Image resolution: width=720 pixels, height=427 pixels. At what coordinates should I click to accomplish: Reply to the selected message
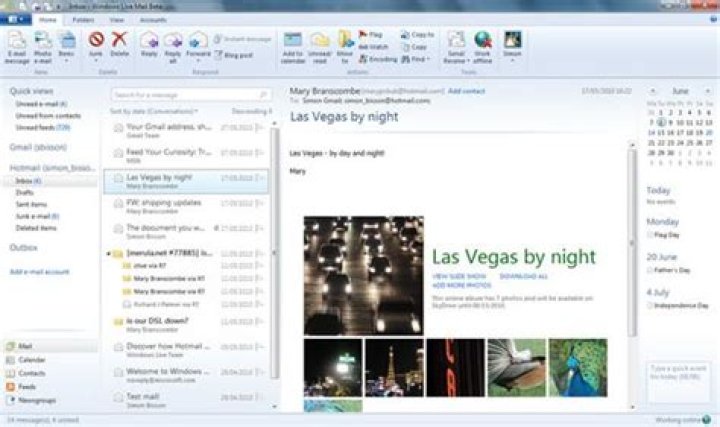(149, 44)
